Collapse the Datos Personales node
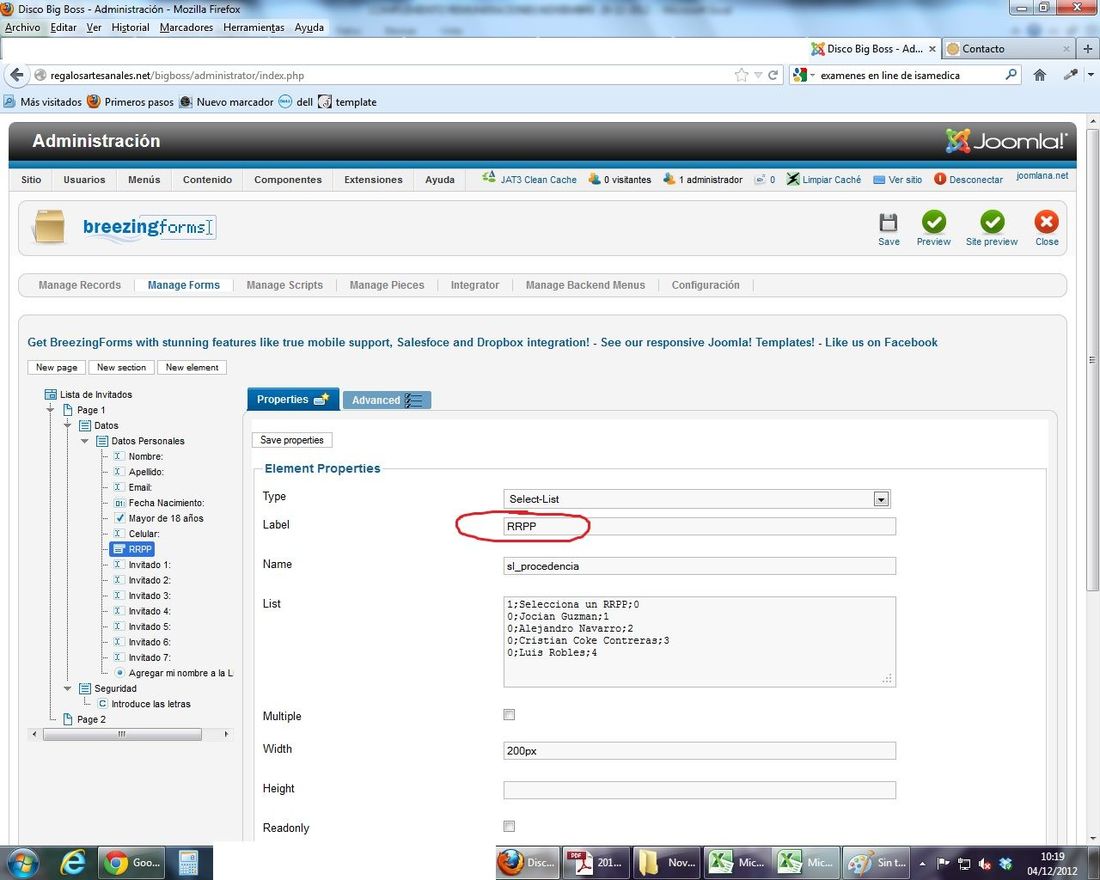This screenshot has width=1100, height=880. (x=84, y=441)
